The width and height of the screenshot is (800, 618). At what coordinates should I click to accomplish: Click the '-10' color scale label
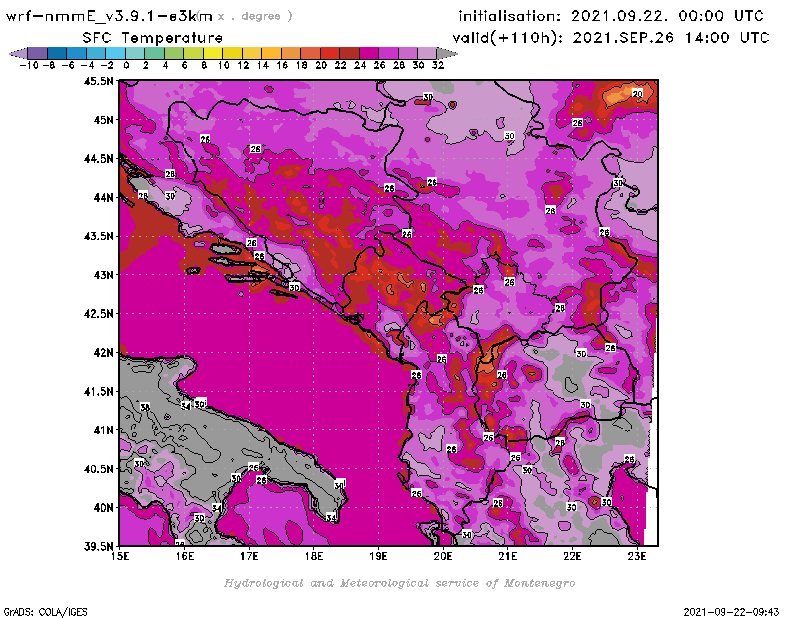[29, 65]
